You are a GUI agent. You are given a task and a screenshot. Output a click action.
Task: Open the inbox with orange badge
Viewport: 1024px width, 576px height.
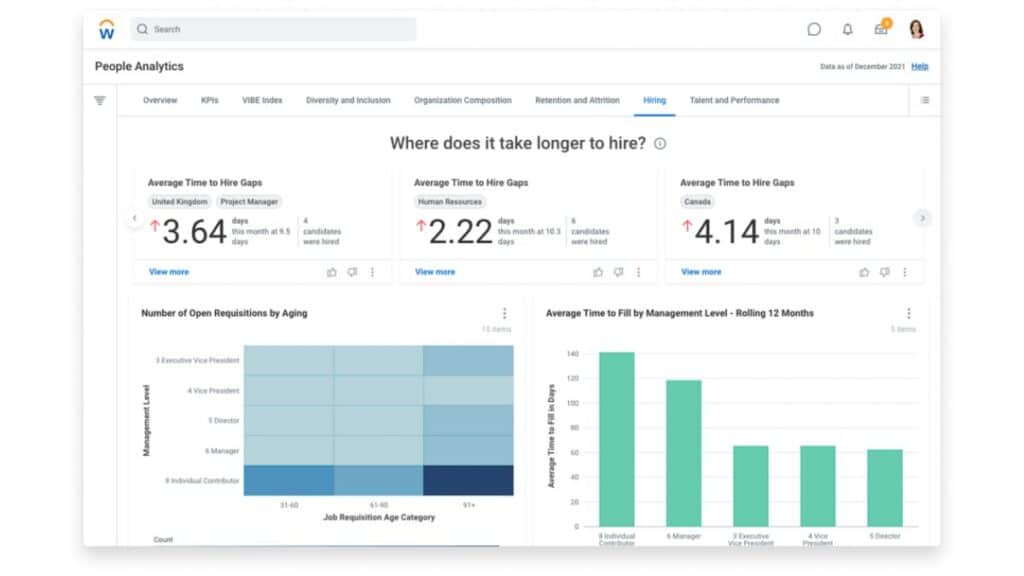(x=882, y=28)
